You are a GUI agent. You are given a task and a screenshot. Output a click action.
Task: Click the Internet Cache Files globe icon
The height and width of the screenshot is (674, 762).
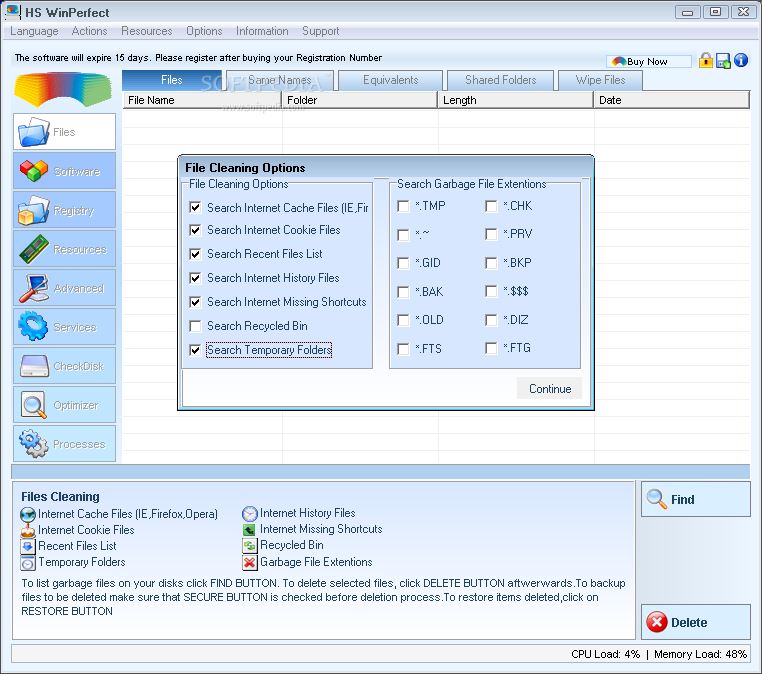[28, 514]
